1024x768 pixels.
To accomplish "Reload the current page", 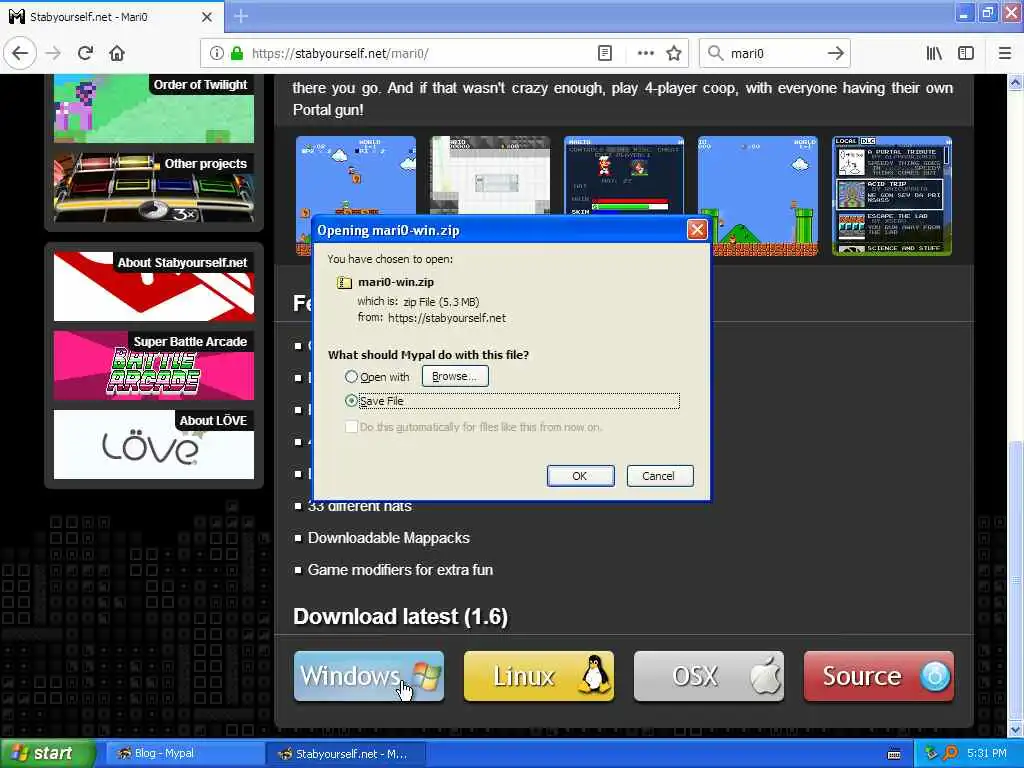I will [x=85, y=54].
